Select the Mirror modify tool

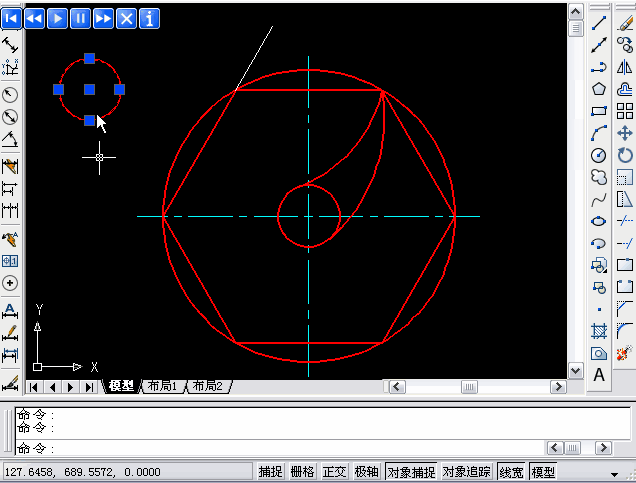pyautogui.click(x=625, y=67)
